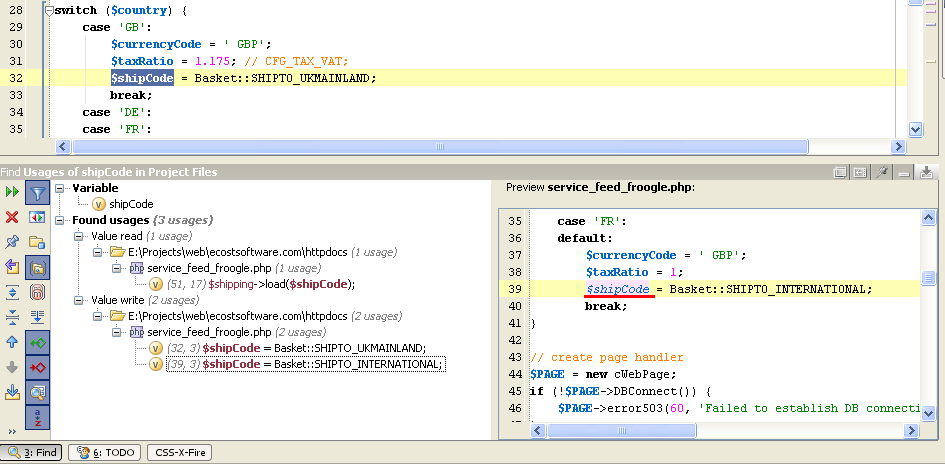Go to next occurrence with gray down arrow
Screen dimensions: 945x464
11,368
